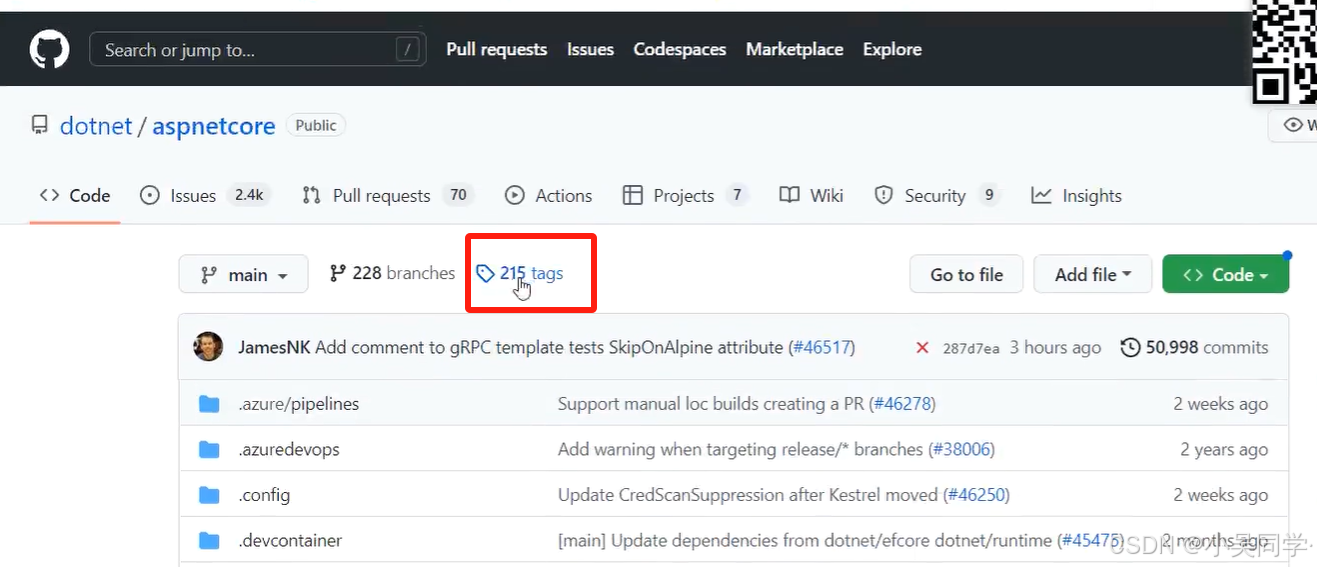Open the GitHub homepage via Octocat logo
The image size is (1317, 567).
click(49, 49)
